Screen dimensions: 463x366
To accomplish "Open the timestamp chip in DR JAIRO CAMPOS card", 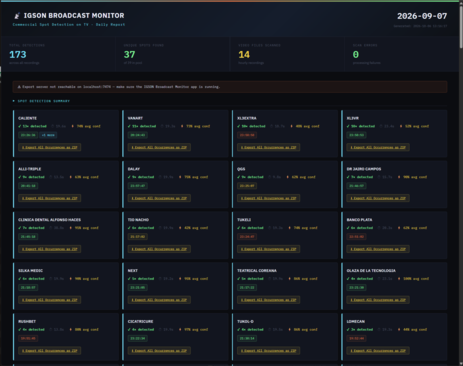I will pyautogui.click(x=356, y=186).
